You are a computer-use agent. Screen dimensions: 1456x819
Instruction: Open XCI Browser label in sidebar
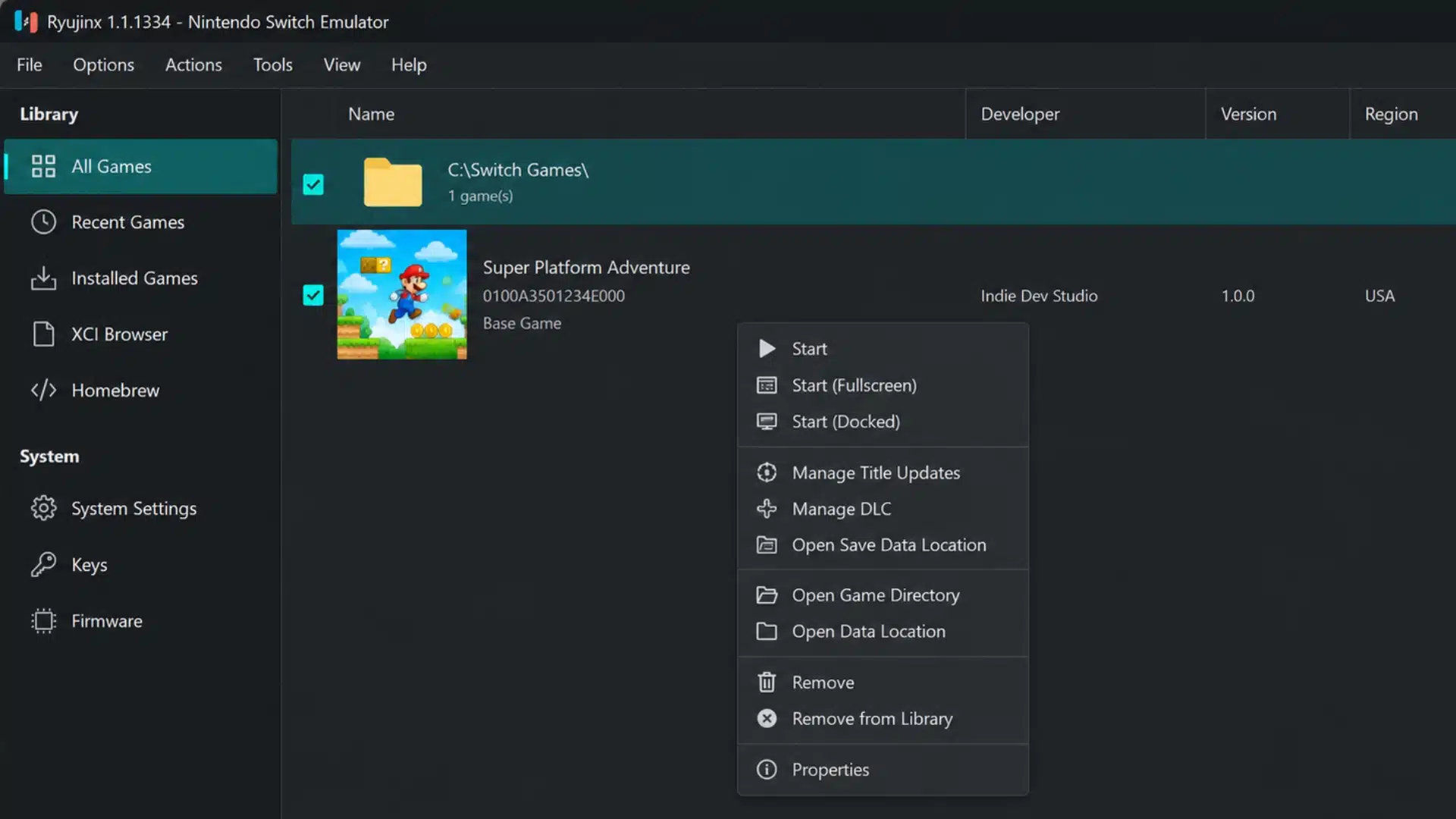pos(119,334)
